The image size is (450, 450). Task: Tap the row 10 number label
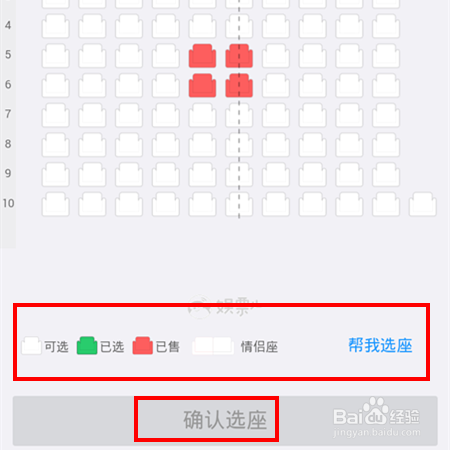(x=9, y=203)
